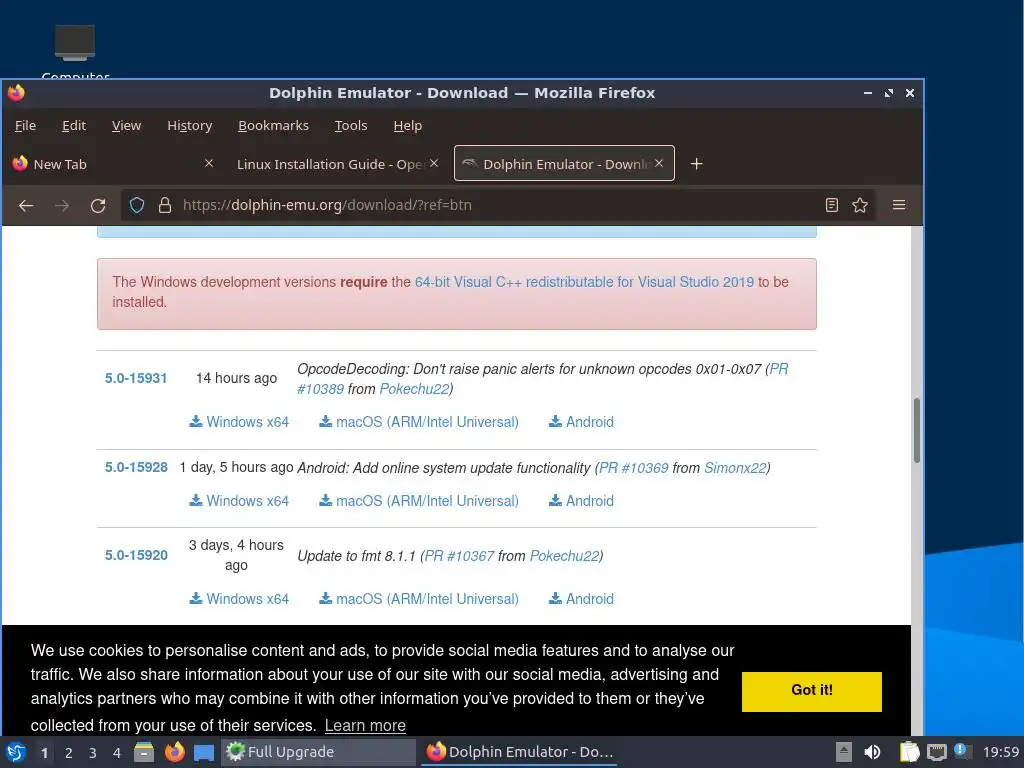Close the Linux Installation Guide tab
This screenshot has width=1024, height=768.
click(434, 163)
